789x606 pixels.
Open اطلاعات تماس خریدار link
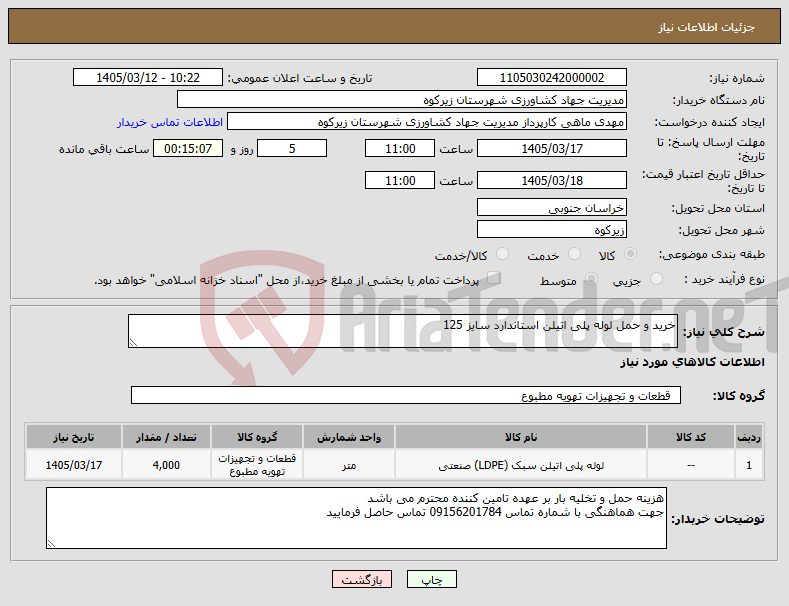170,122
